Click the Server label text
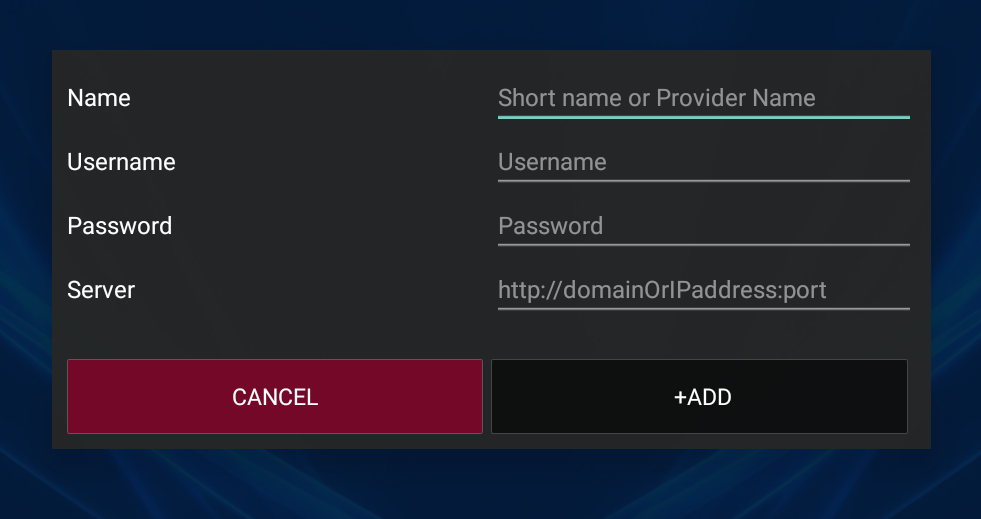Screen dimensions: 981x519 click(x=101, y=290)
